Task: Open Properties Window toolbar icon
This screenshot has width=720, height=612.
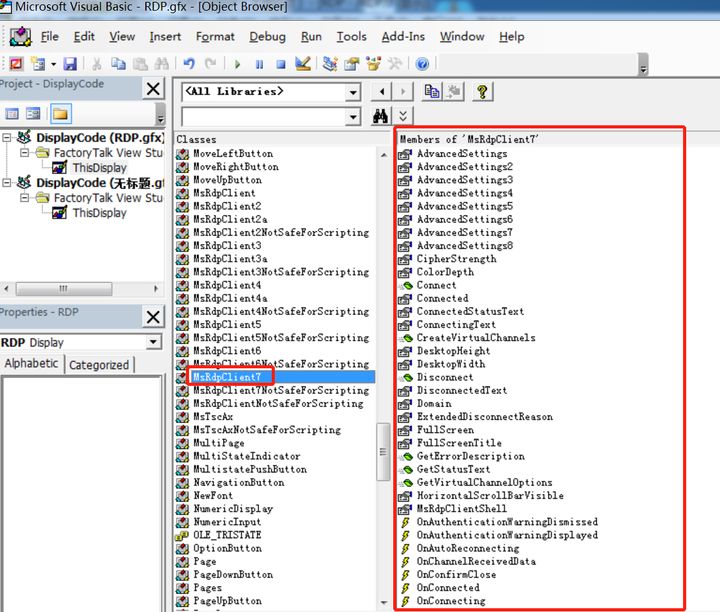Action: pos(352,64)
